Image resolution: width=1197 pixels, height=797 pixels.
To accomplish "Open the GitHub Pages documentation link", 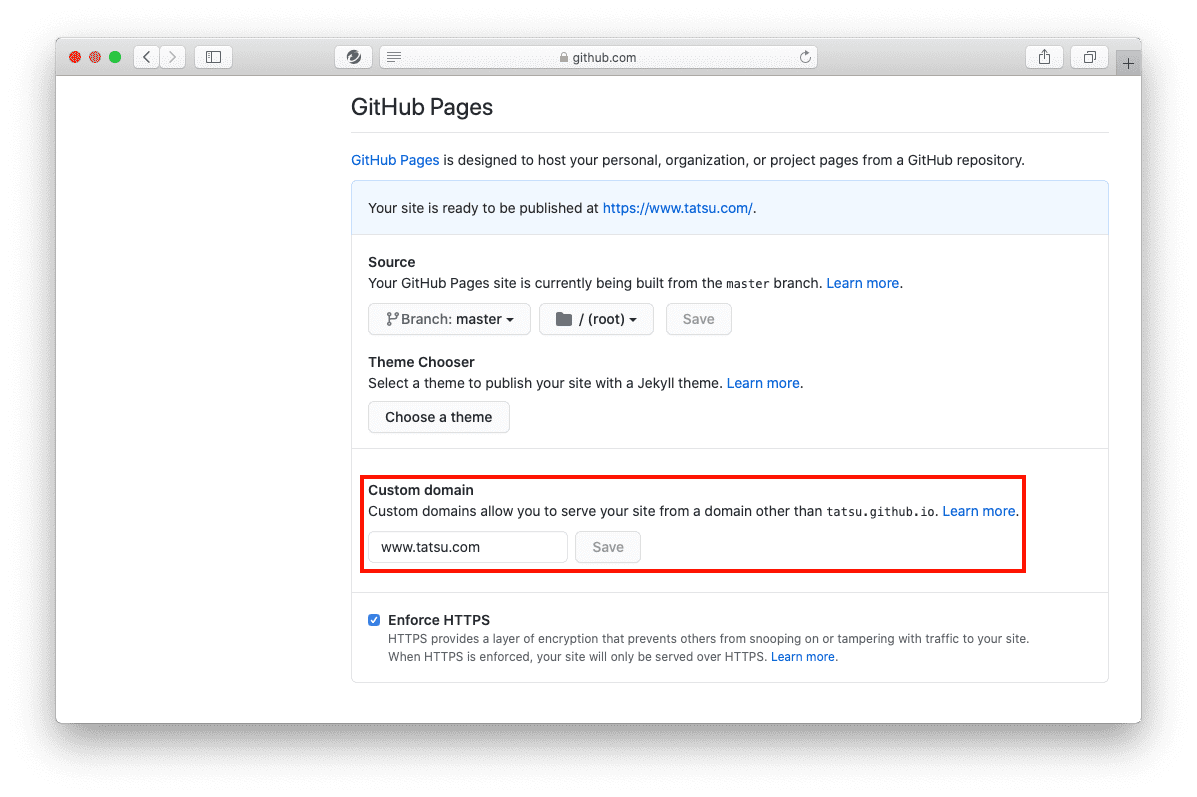I will point(395,160).
